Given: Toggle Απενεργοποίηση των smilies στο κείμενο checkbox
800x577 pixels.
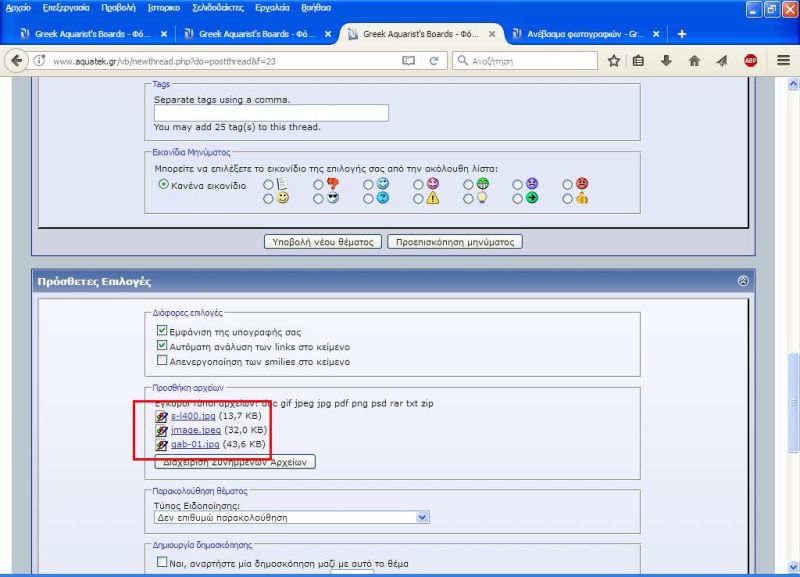Looking at the screenshot, I should point(163,361).
